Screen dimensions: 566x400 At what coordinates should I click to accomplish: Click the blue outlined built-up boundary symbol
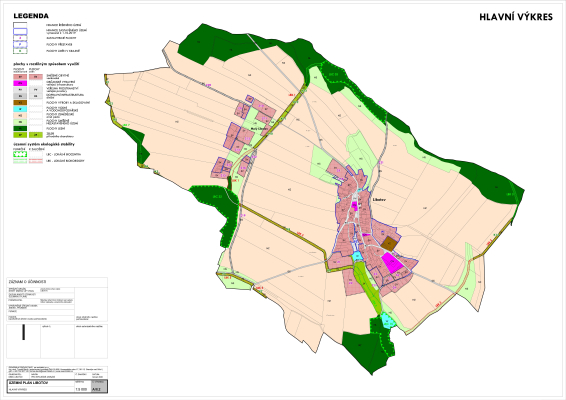tap(20, 31)
